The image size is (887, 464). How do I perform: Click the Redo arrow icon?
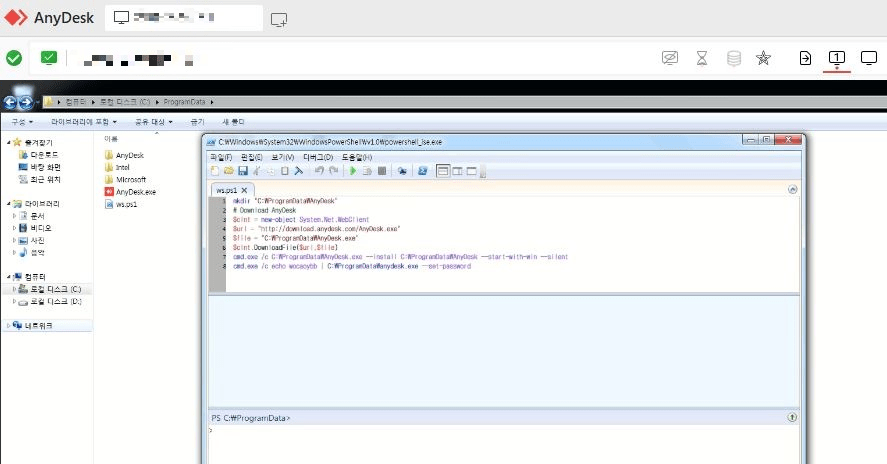333,171
